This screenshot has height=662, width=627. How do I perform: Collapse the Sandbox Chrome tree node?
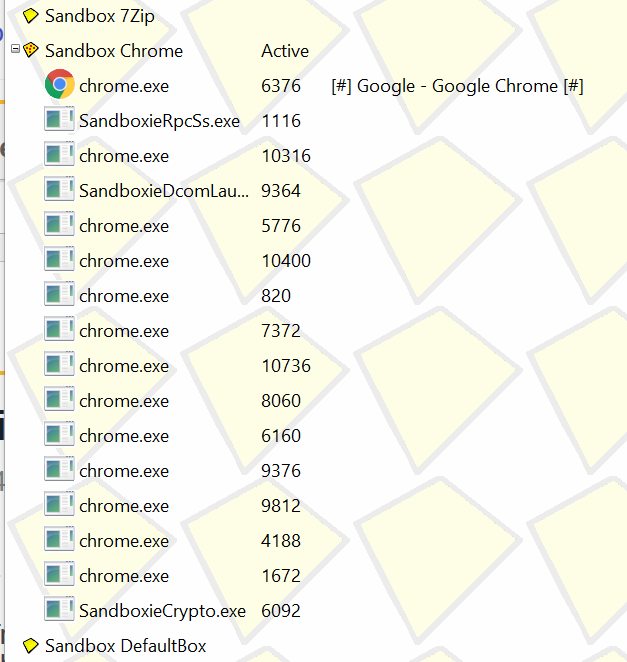pos(15,49)
